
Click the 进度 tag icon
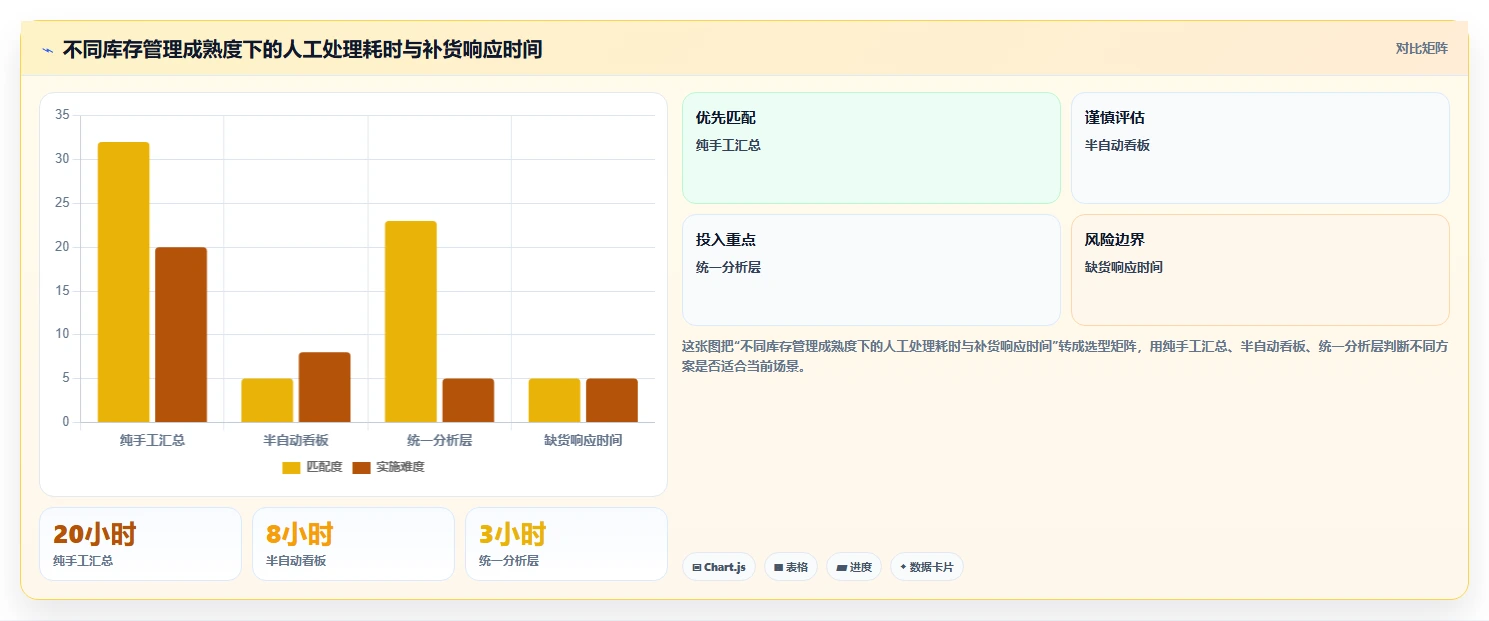coord(841,567)
